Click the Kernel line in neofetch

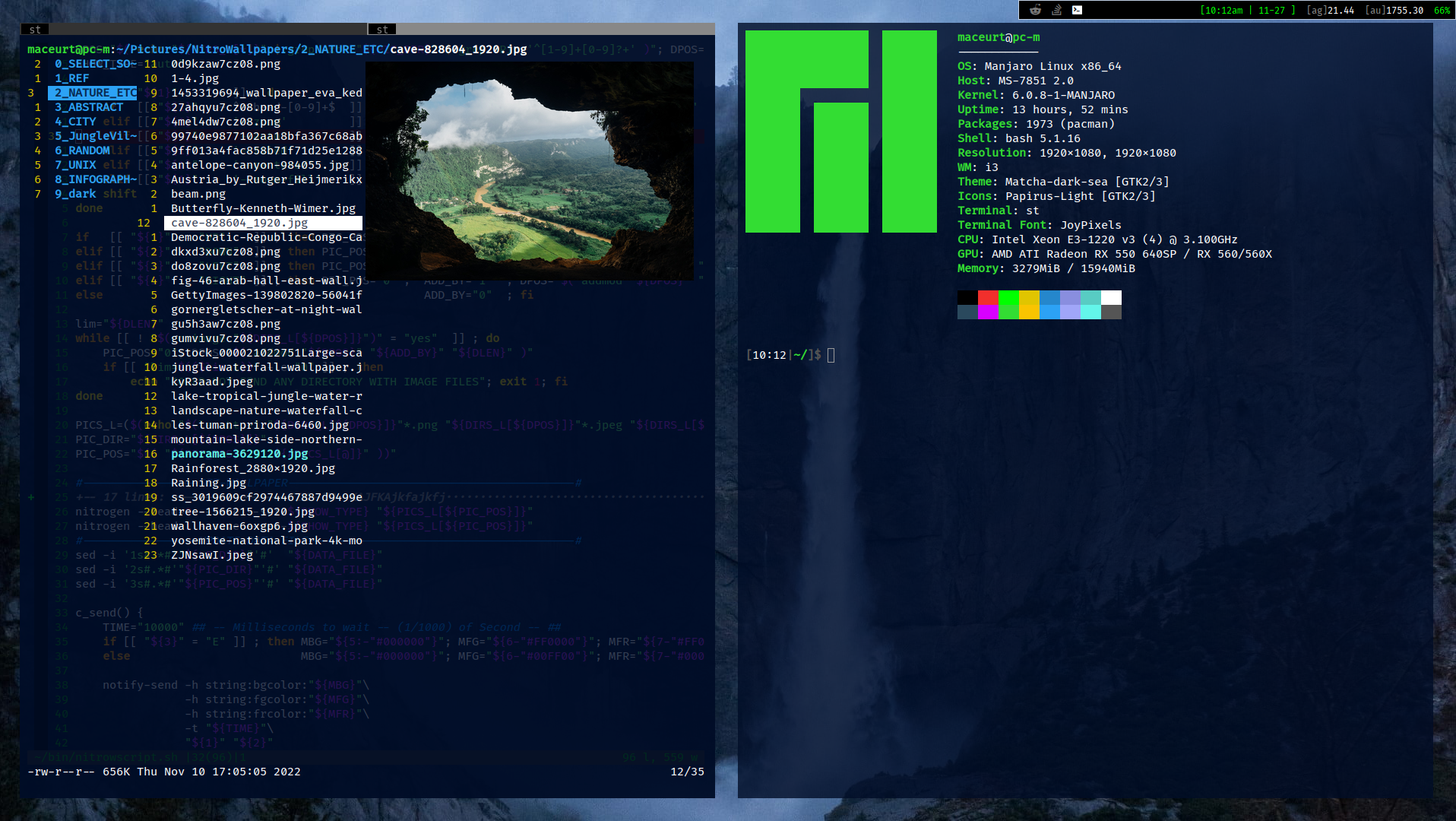1037,95
